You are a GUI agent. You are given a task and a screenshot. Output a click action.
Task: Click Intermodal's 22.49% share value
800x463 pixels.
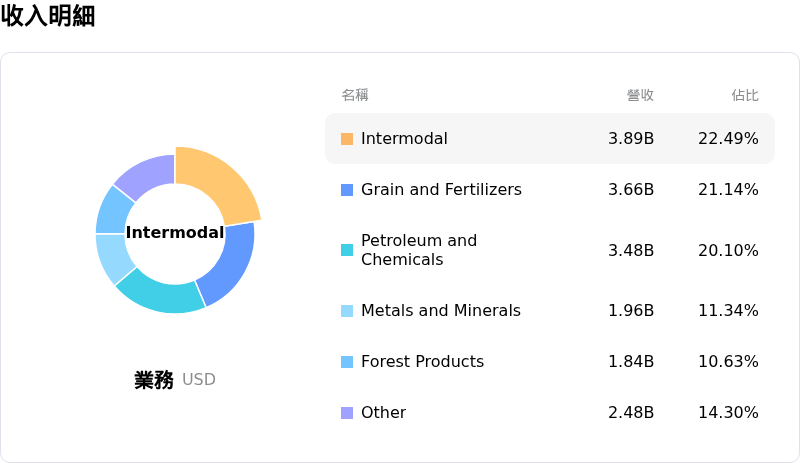tap(728, 139)
